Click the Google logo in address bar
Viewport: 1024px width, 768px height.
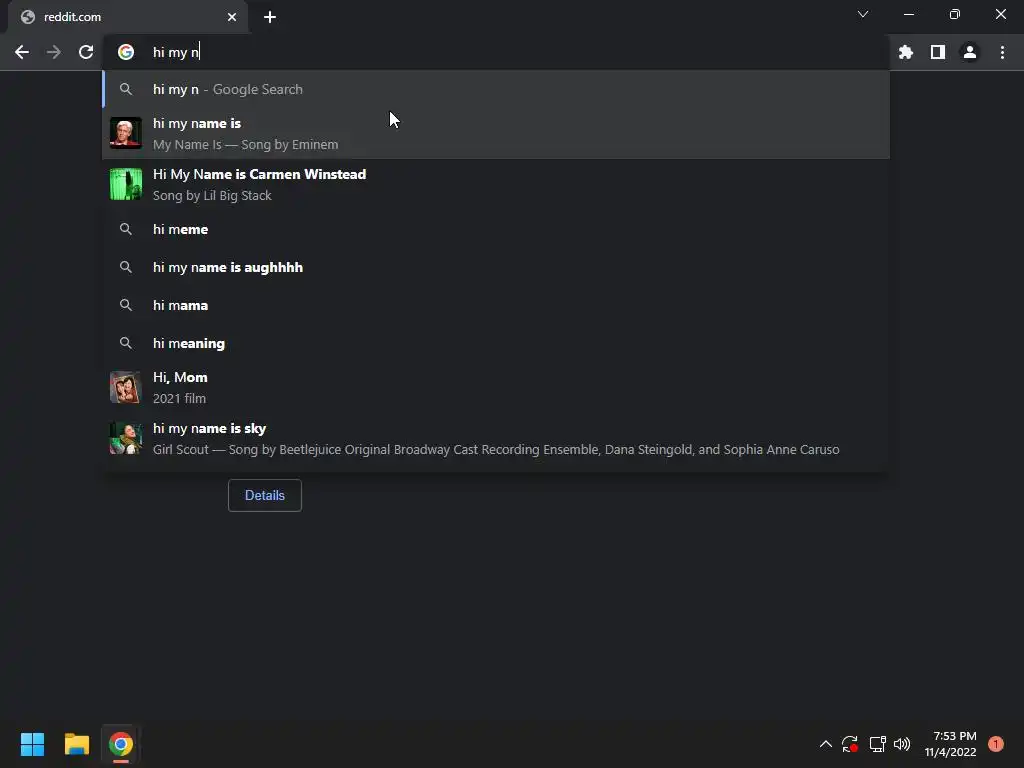(126, 52)
